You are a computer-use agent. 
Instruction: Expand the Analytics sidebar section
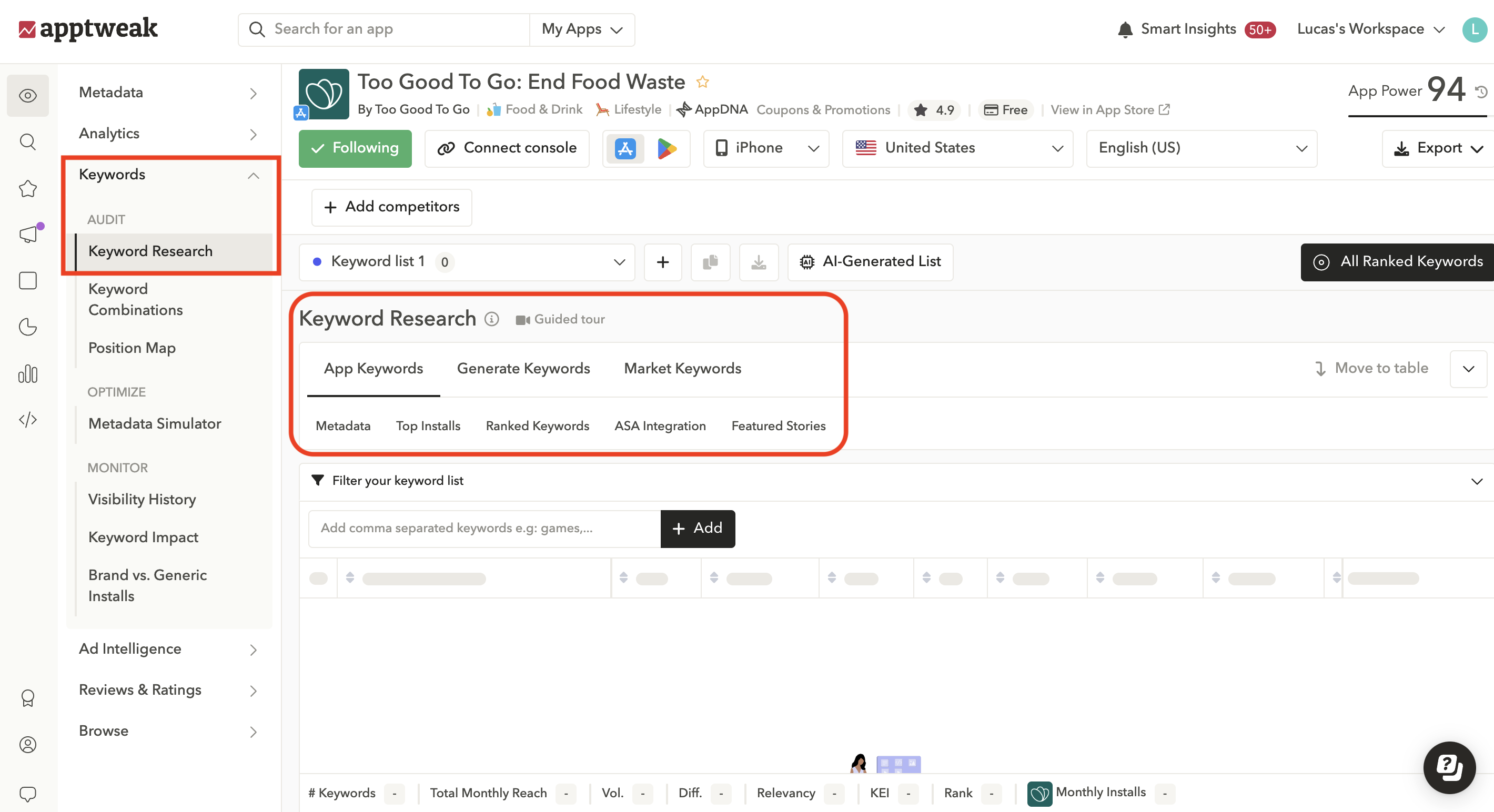point(168,134)
